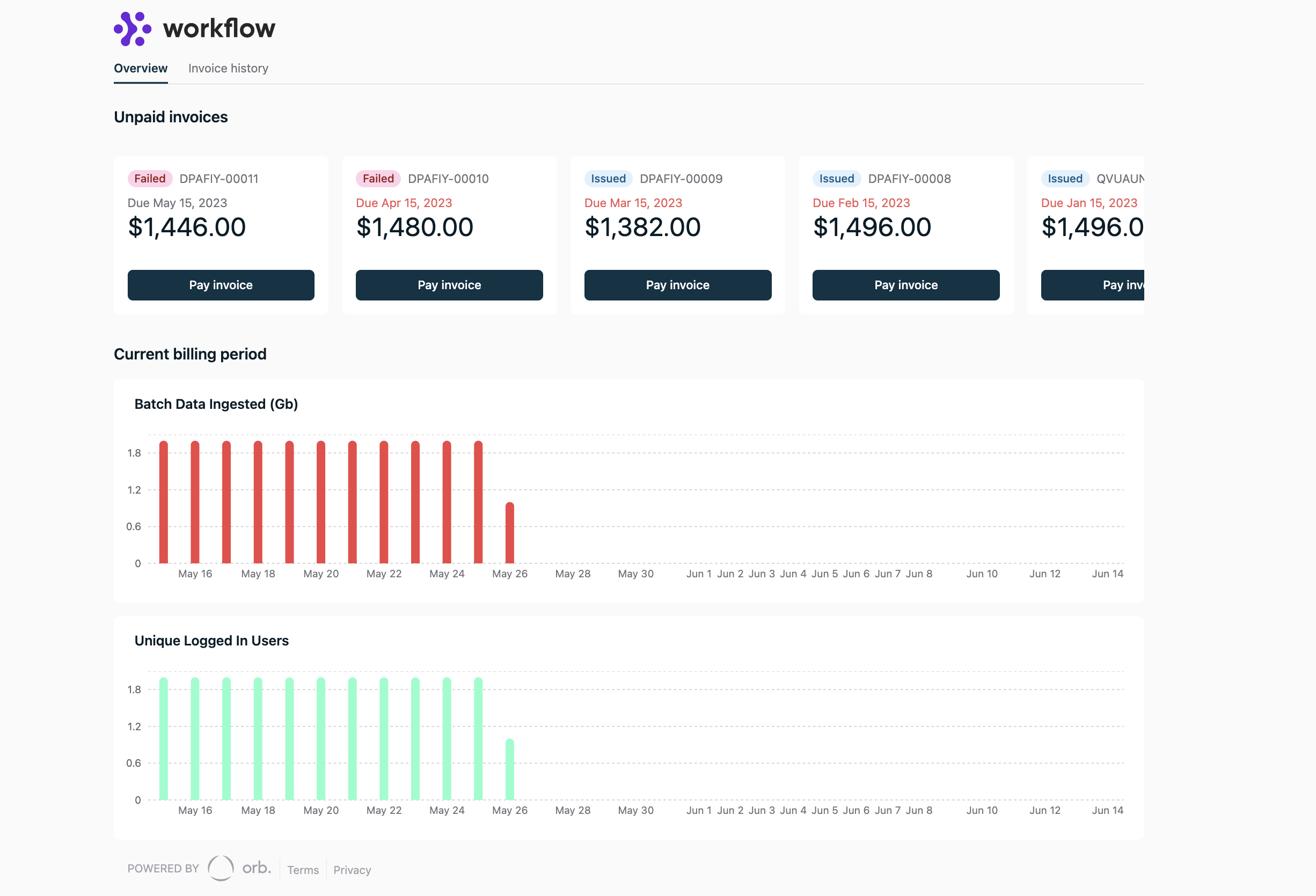Pay invoice DPAFIY-00011

tap(221, 285)
